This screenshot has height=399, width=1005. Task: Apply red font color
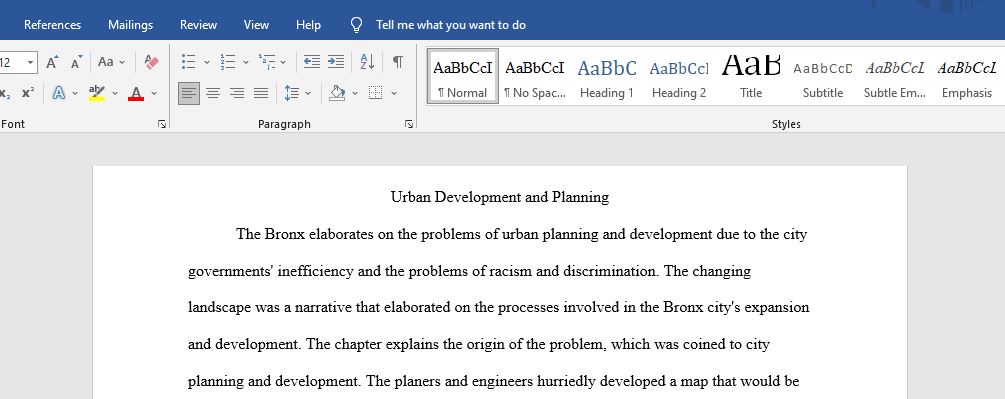pyautogui.click(x=136, y=94)
